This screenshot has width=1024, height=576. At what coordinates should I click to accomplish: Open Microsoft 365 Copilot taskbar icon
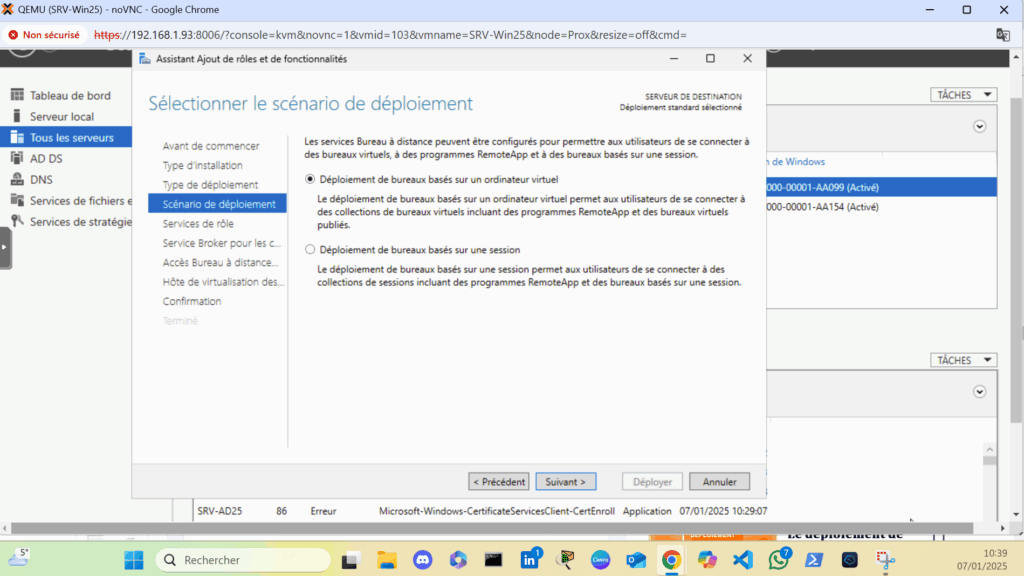[x=458, y=560]
